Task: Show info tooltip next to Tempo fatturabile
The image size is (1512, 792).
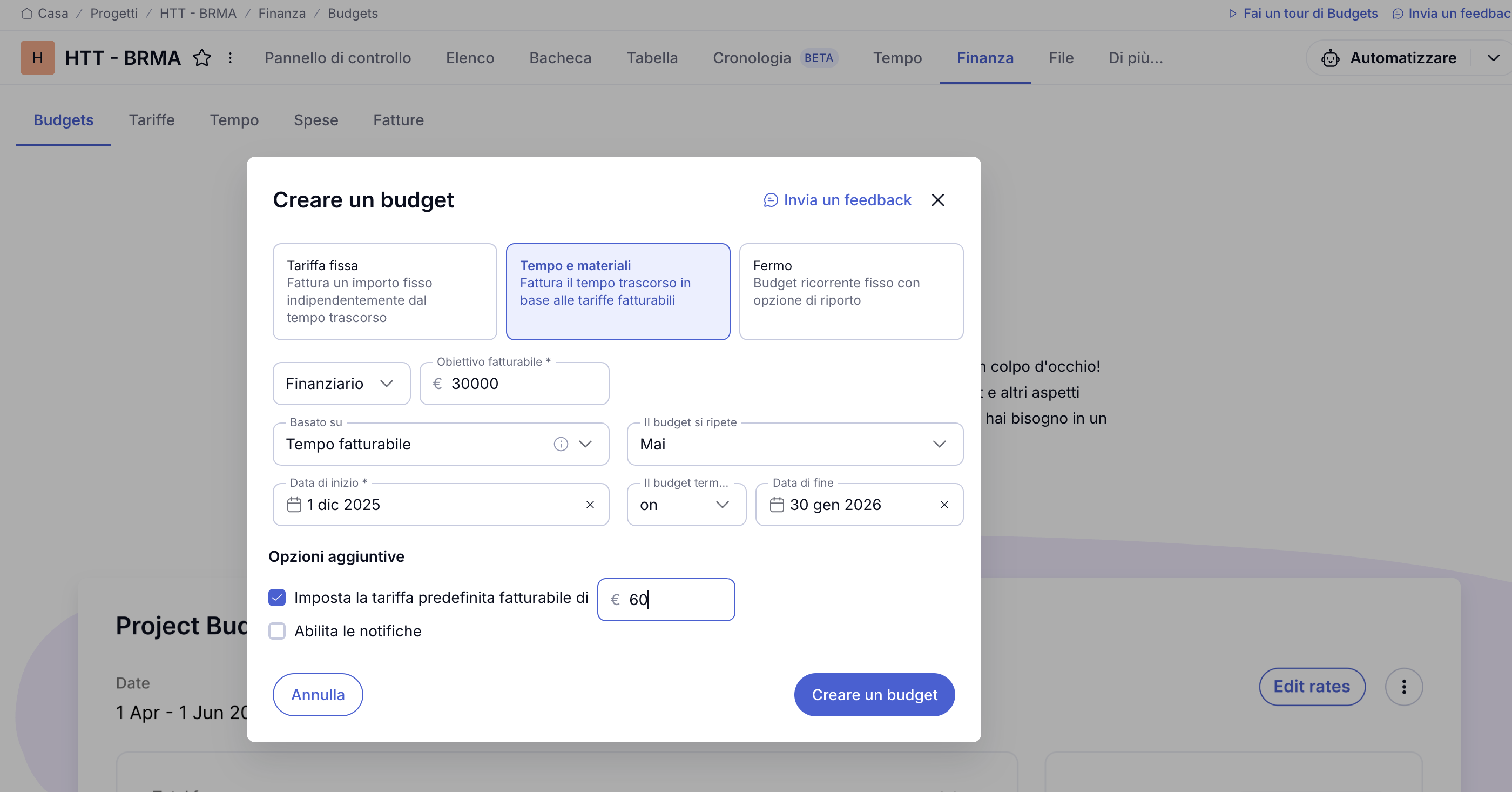Action: (x=561, y=445)
